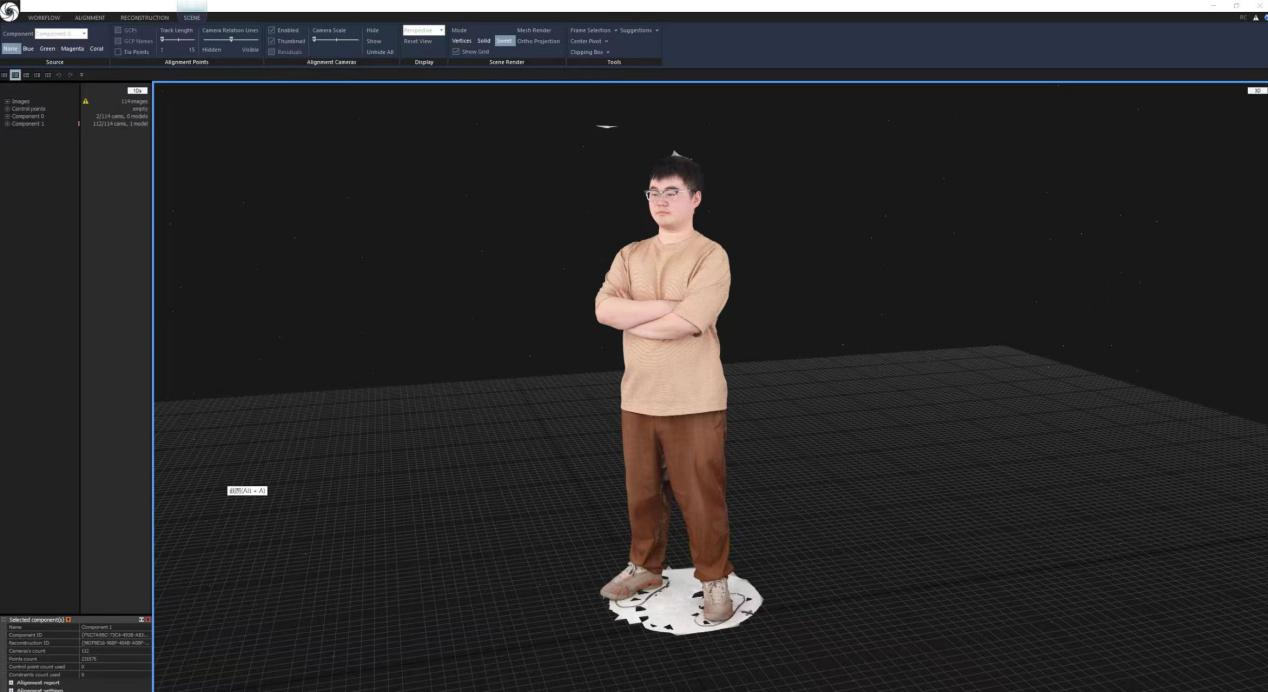Image resolution: width=1268 pixels, height=692 pixels.
Task: Select Coral as source color
Action: (97, 48)
